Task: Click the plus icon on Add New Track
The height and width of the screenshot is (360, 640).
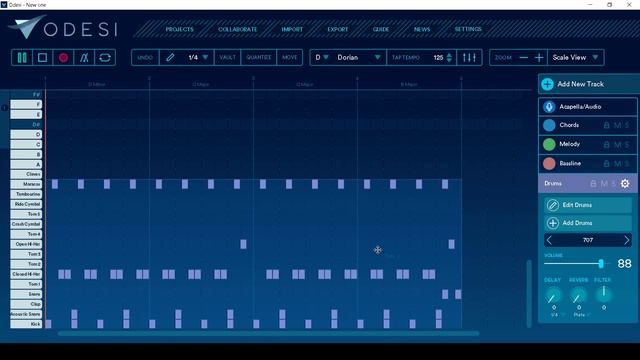Action: point(547,84)
